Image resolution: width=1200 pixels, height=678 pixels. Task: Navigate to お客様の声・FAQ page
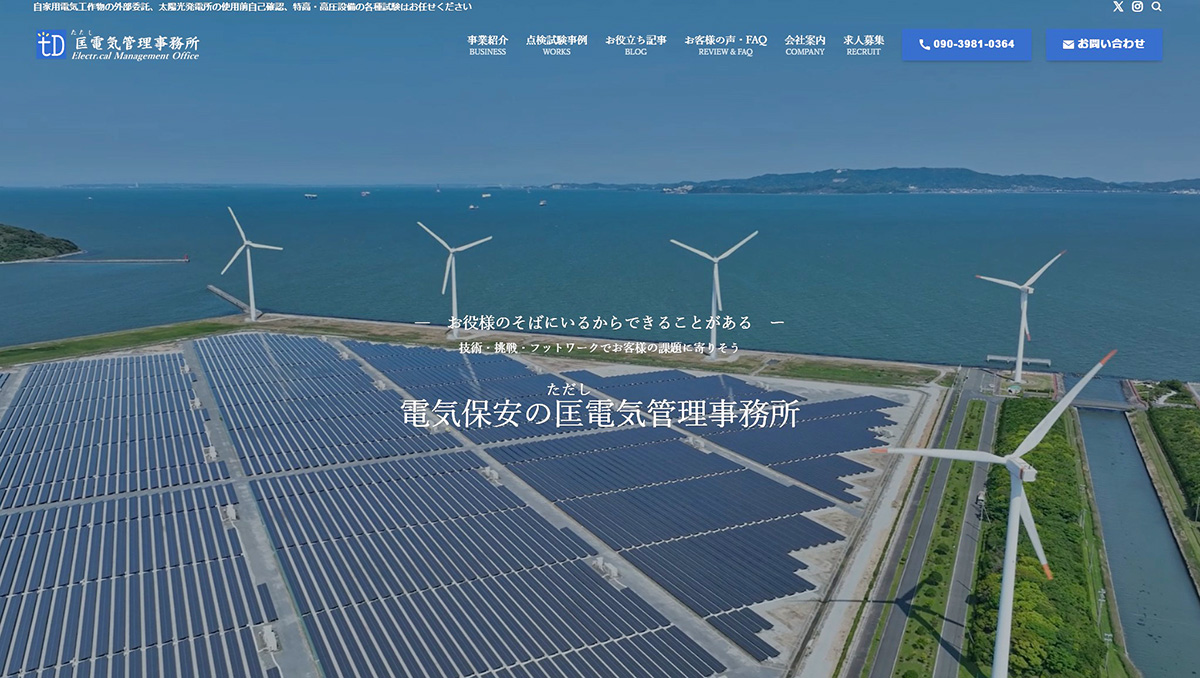pos(725,45)
